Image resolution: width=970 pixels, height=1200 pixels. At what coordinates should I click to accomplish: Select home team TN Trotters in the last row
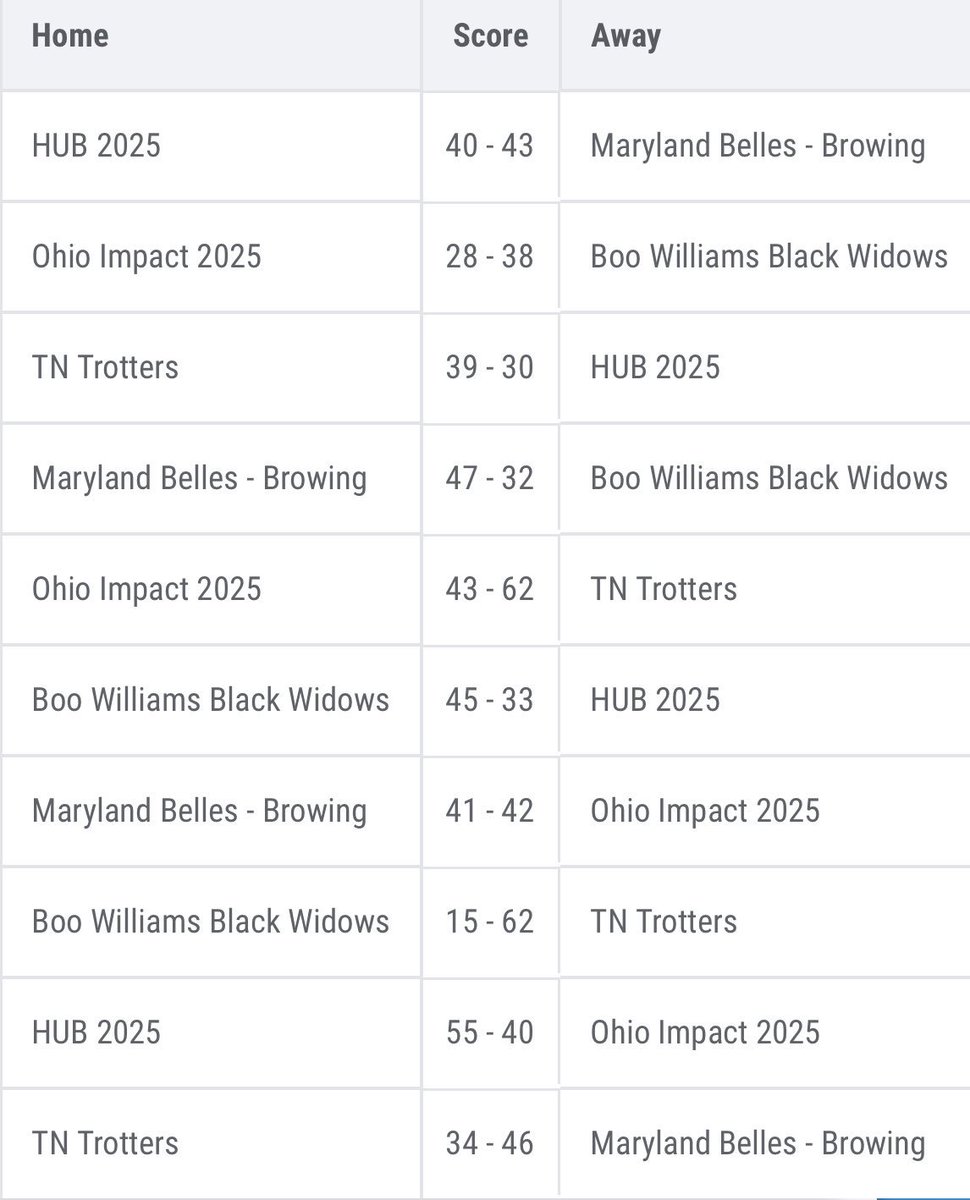[x=105, y=1143]
